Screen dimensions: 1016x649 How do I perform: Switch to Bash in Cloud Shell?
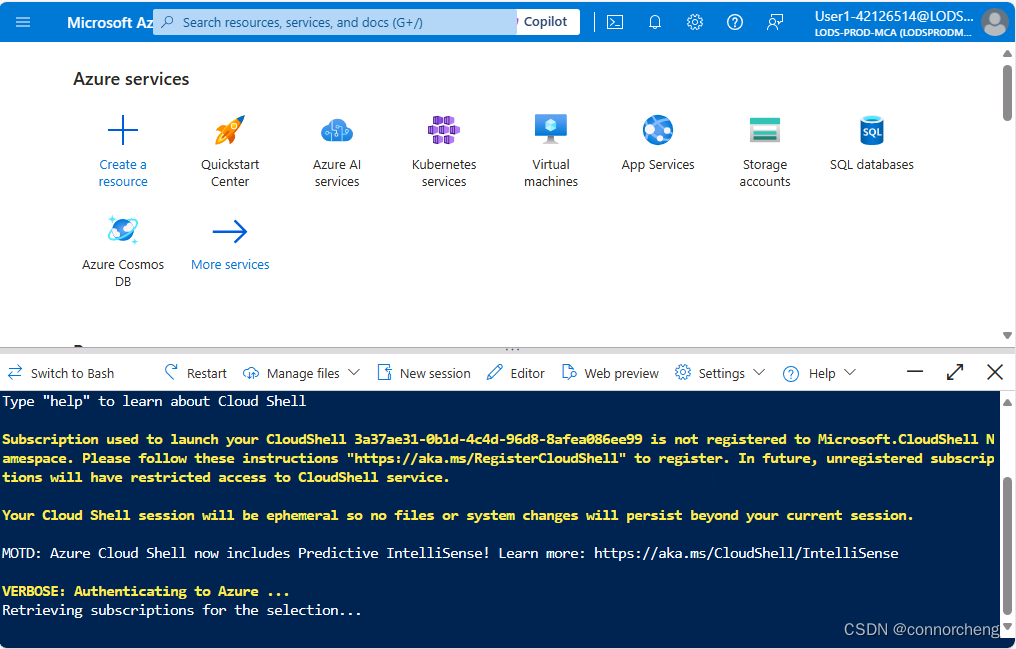tap(61, 373)
